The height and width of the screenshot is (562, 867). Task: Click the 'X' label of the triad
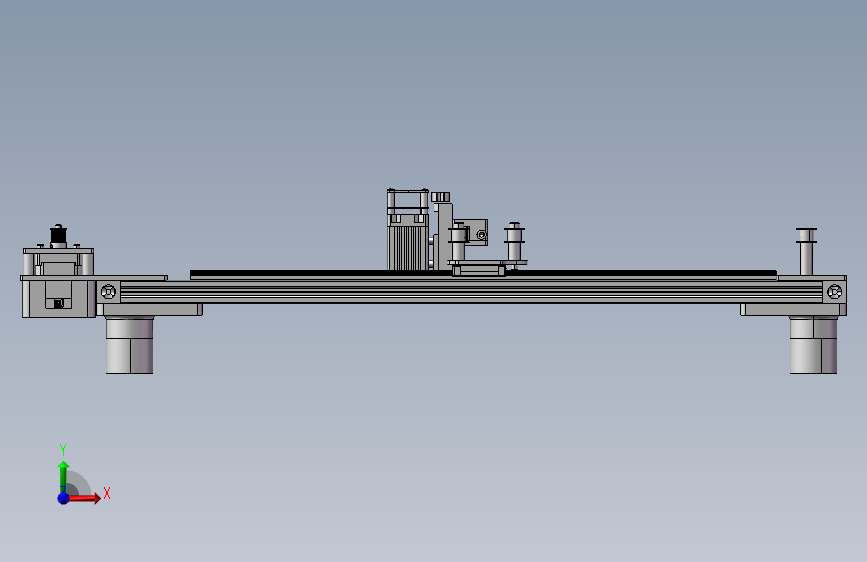tap(107, 493)
